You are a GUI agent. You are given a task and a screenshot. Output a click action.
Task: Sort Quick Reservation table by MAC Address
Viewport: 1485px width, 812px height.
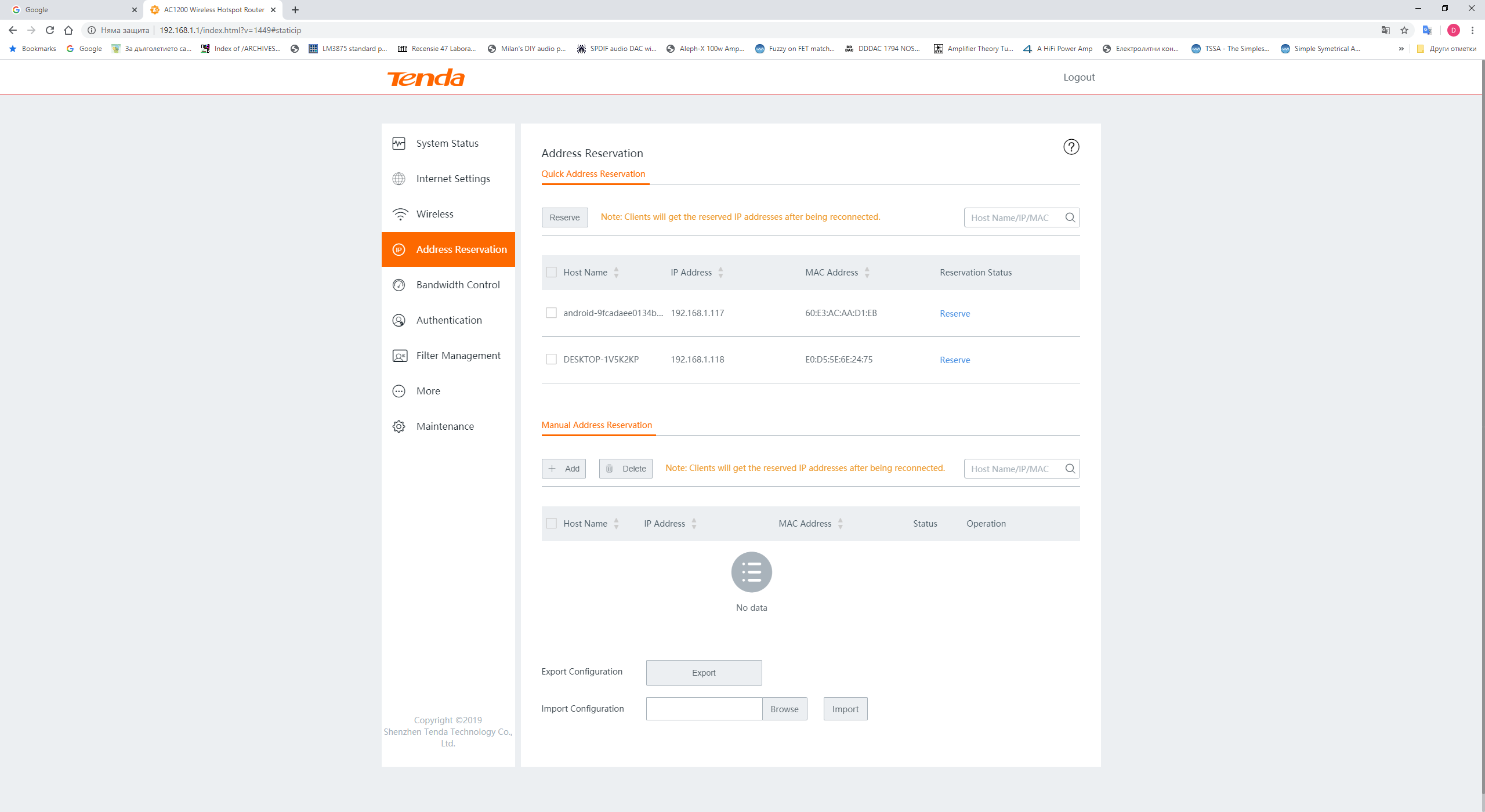point(867,273)
